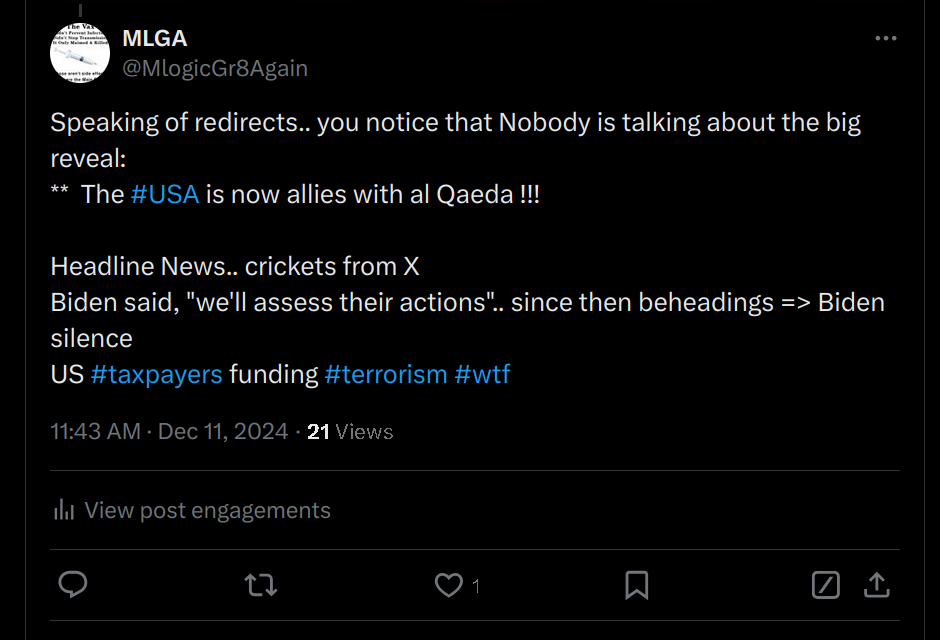Bookmark this post
The width and height of the screenshot is (940, 640).
point(637,585)
